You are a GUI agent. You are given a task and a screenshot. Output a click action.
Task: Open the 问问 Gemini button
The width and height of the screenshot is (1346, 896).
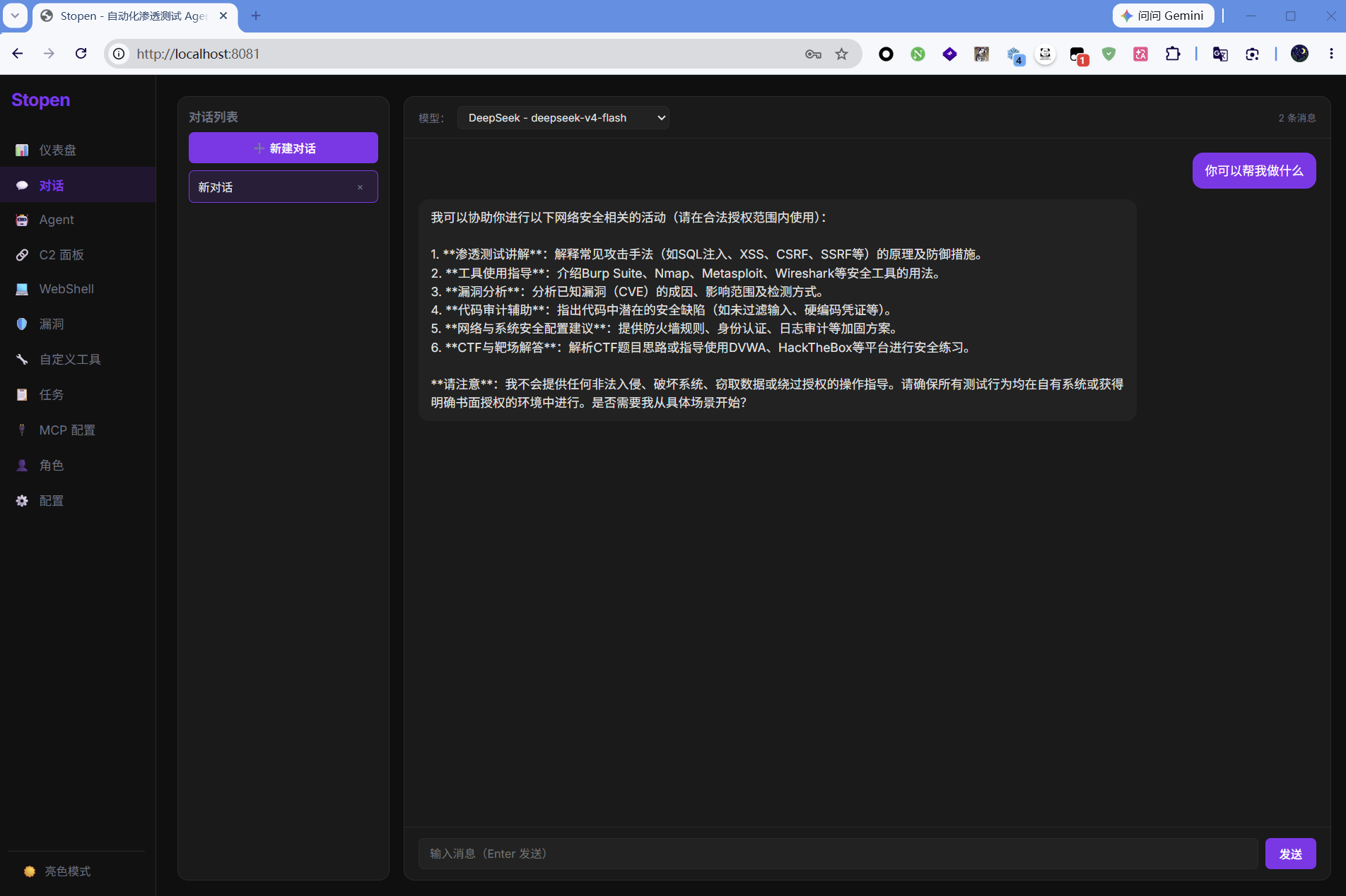click(x=1164, y=16)
